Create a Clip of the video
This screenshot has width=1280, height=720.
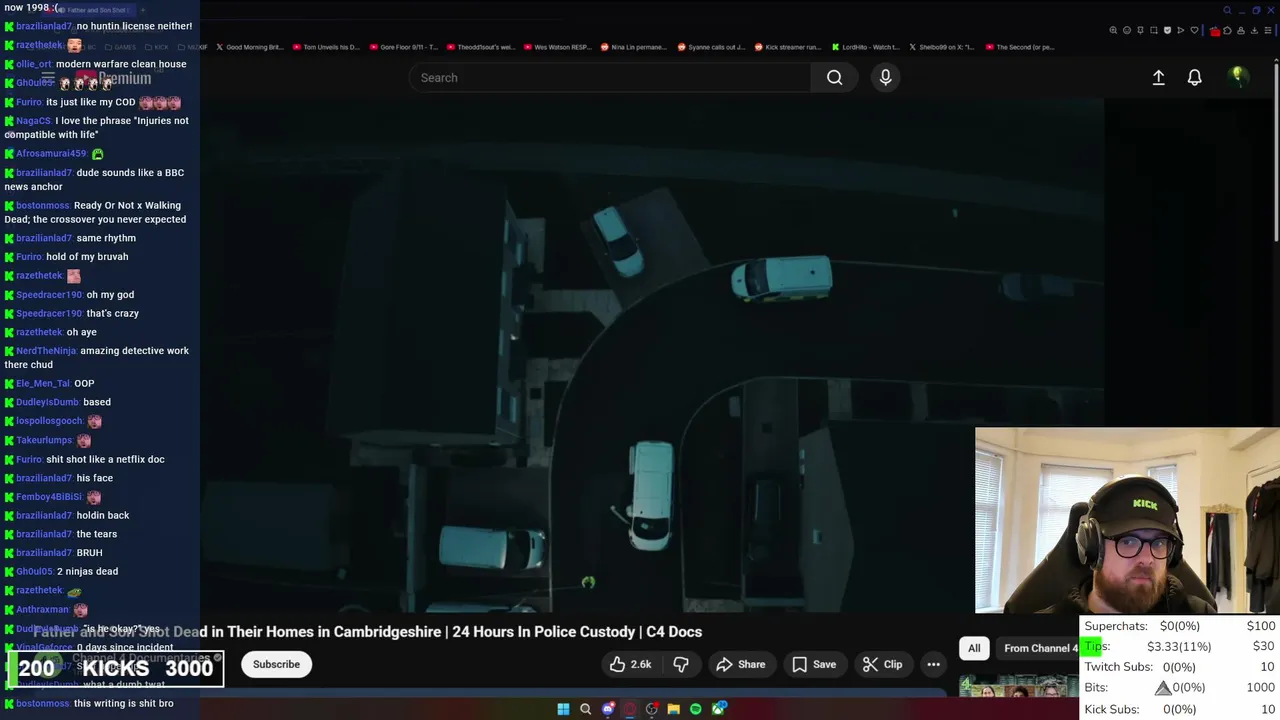(882, 664)
